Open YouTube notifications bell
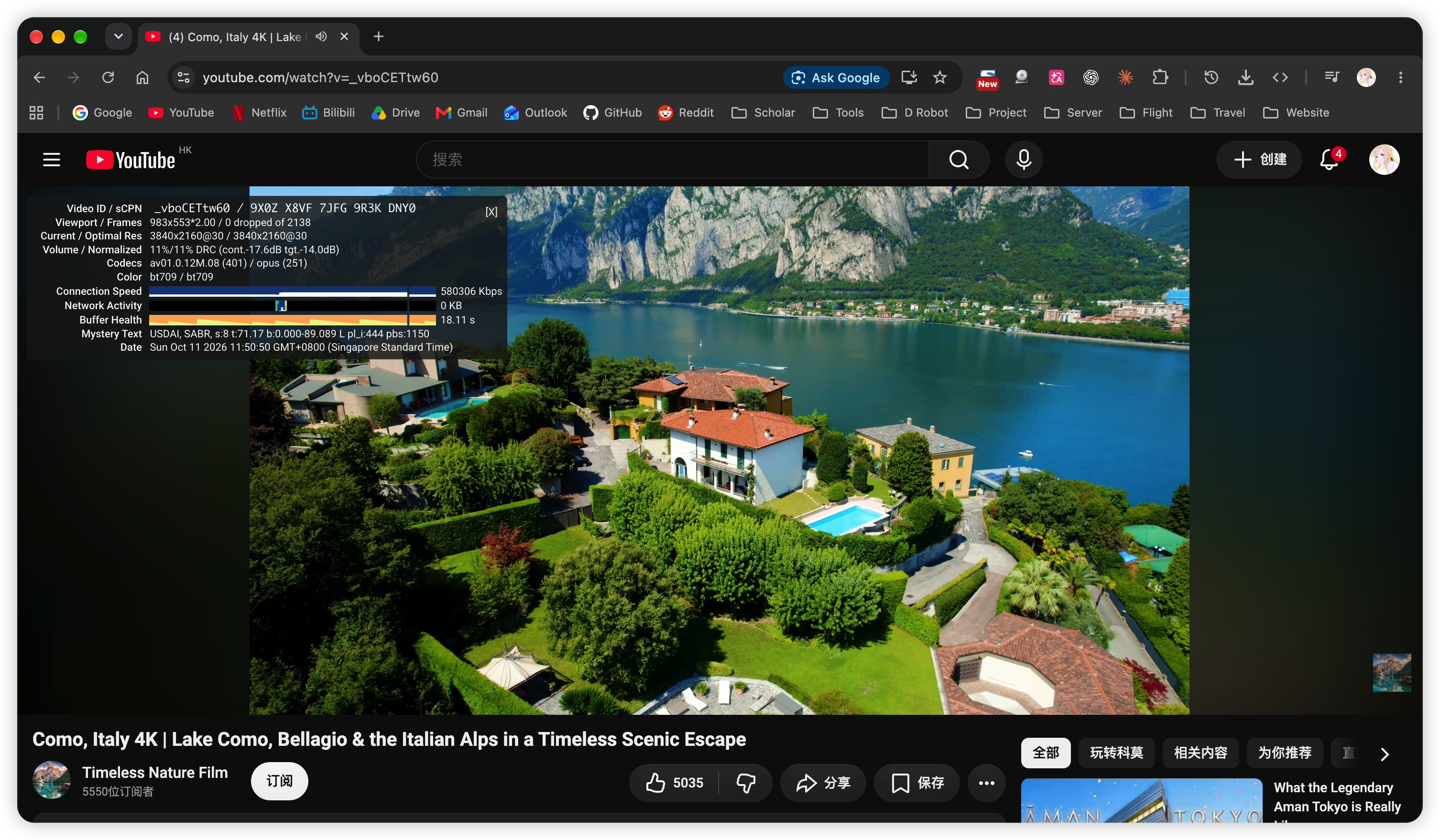 (1329, 159)
